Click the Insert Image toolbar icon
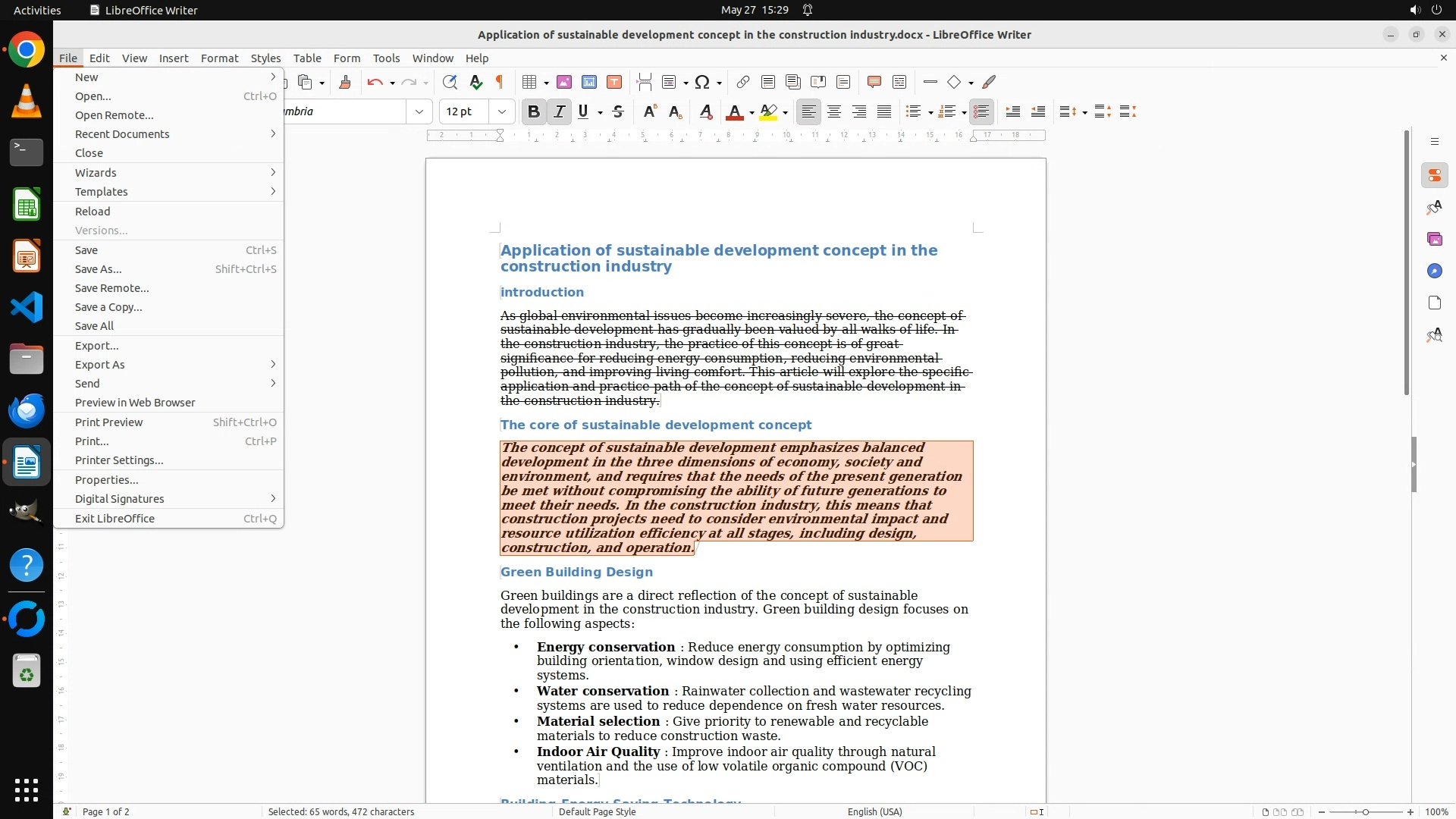The width and height of the screenshot is (1456, 819). click(x=563, y=83)
